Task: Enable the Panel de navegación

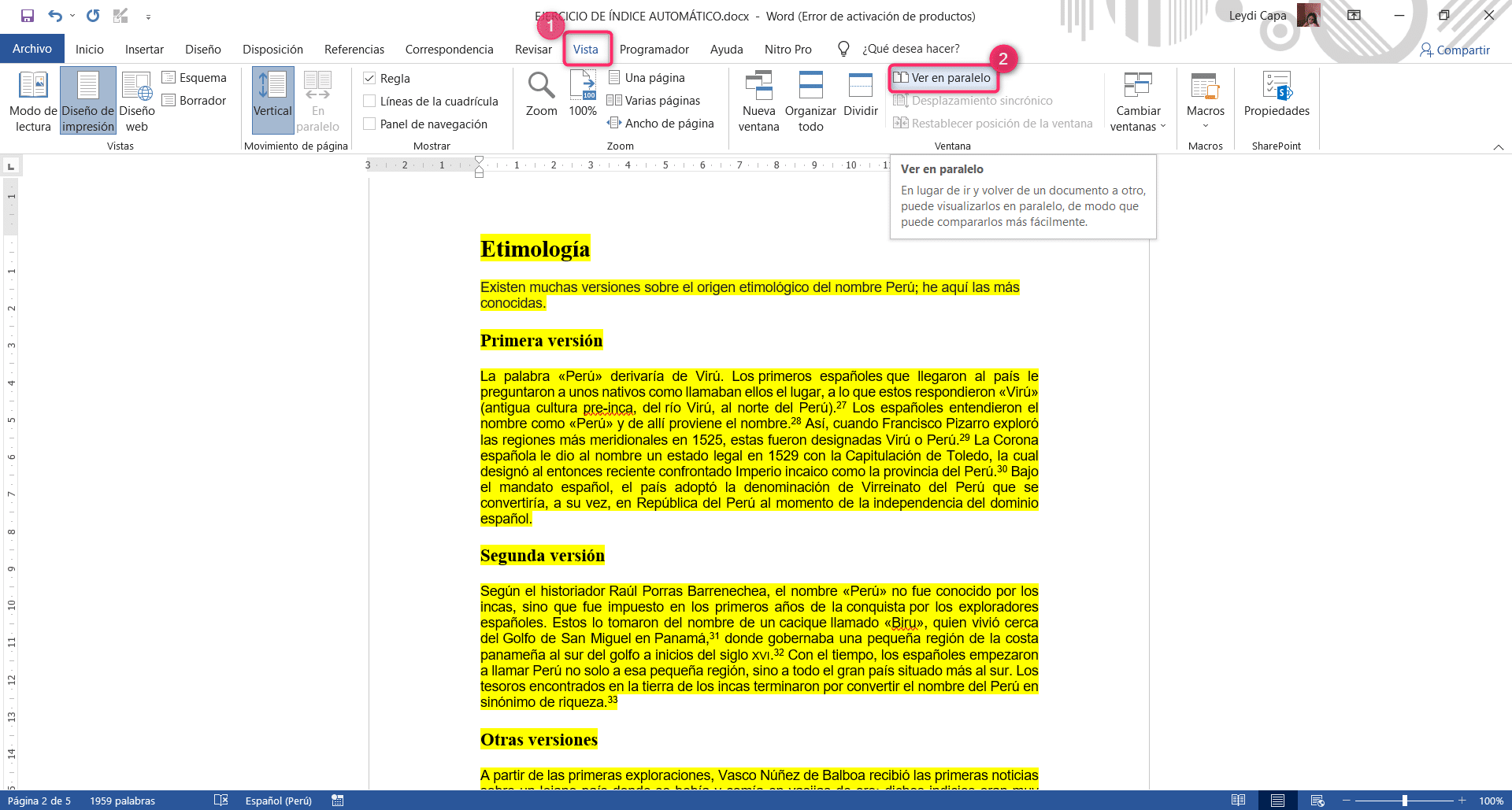Action: [x=369, y=124]
